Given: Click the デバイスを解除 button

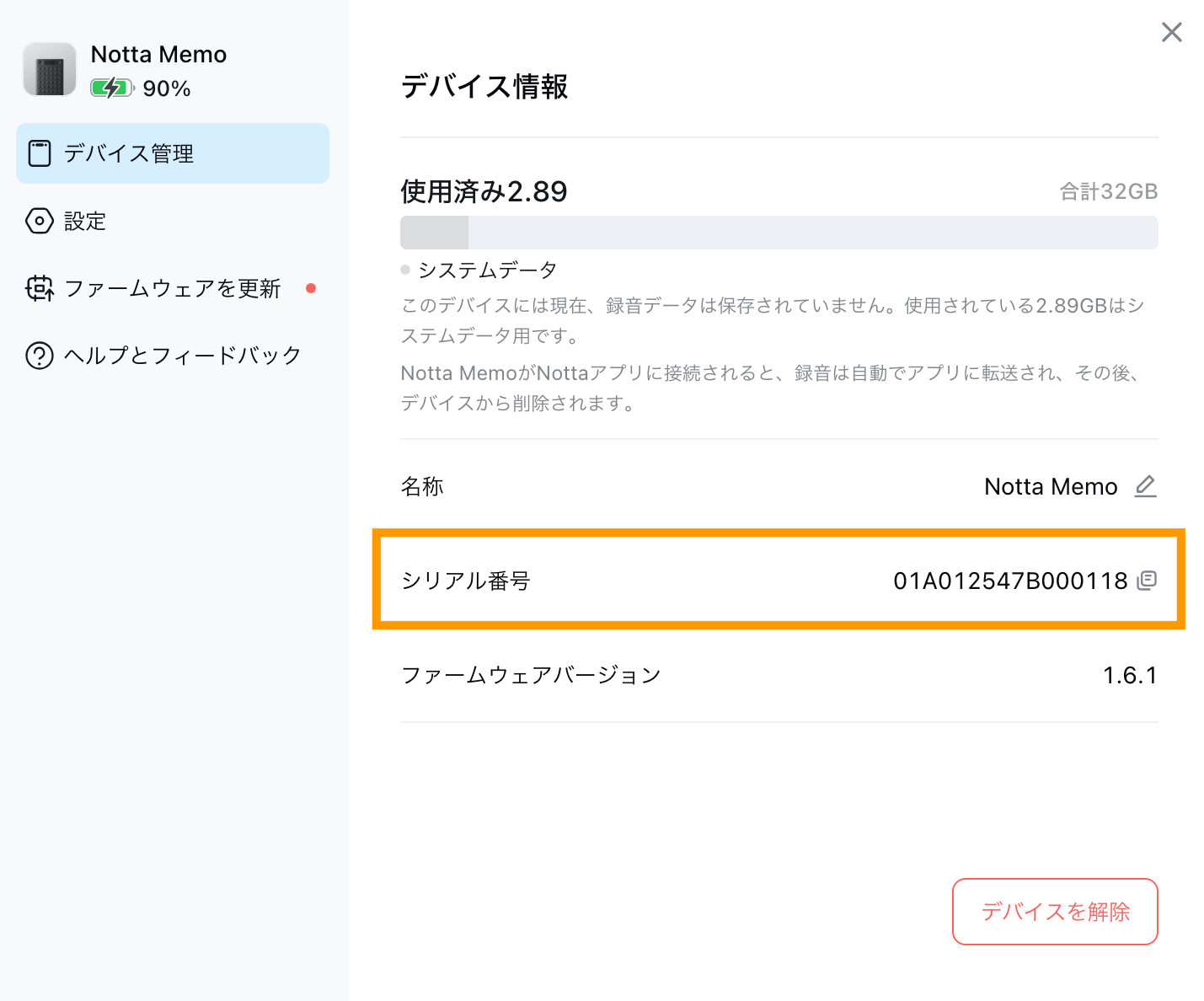Looking at the screenshot, I should tap(1055, 912).
